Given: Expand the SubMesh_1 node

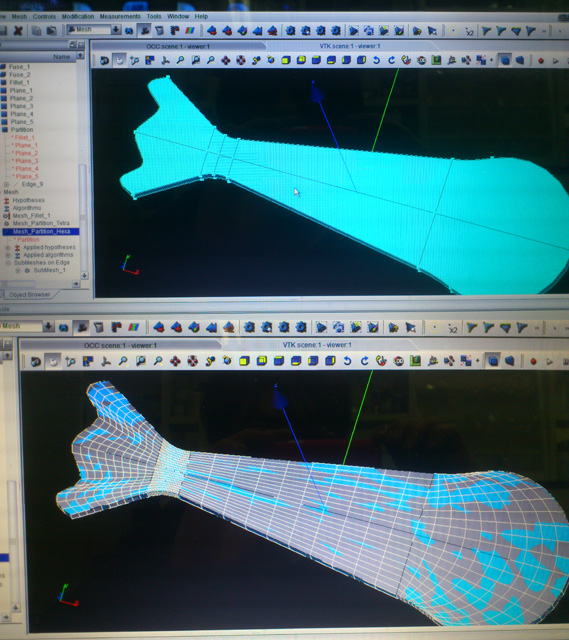Looking at the screenshot, I should 18,271.
